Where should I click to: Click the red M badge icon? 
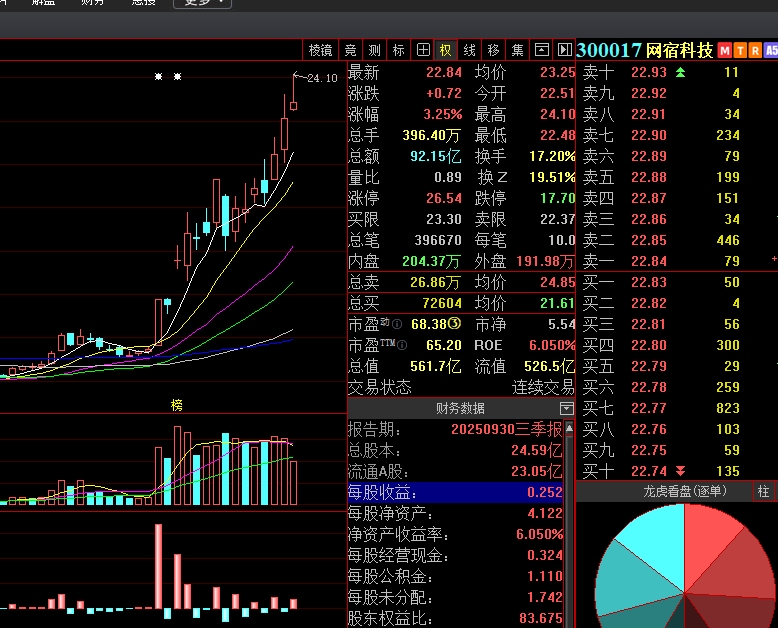coord(725,51)
